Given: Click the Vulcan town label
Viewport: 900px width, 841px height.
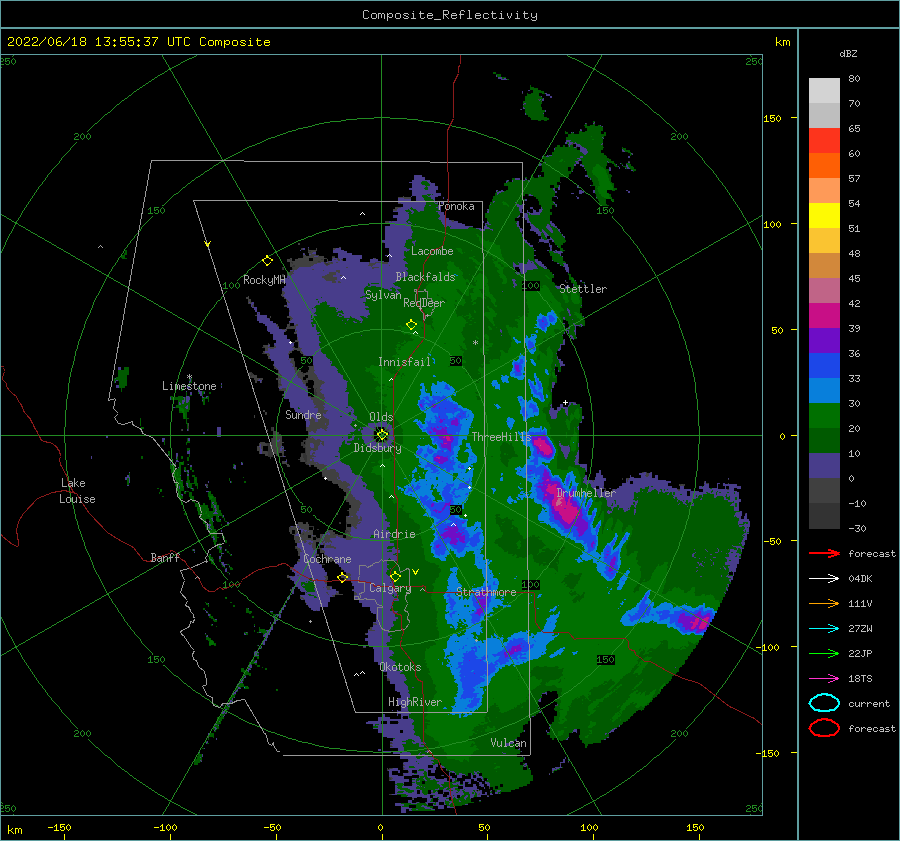Looking at the screenshot, I should tap(508, 743).
